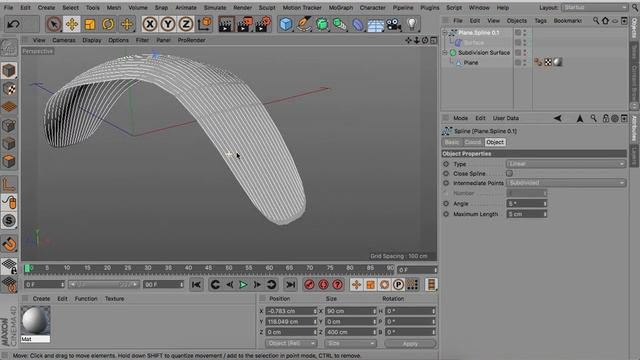The height and width of the screenshot is (360, 640).
Task: Select the Live Selection tool
Action: point(54,24)
